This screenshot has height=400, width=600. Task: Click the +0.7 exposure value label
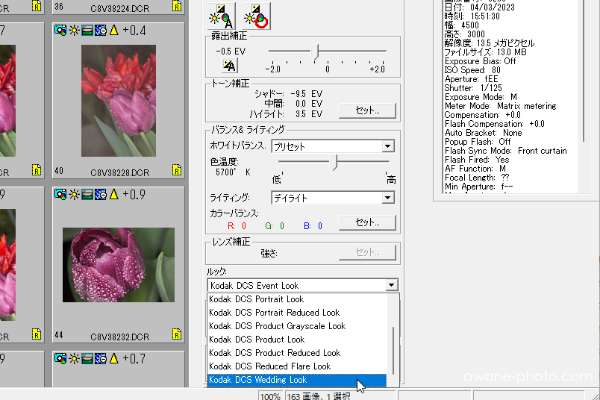134,359
